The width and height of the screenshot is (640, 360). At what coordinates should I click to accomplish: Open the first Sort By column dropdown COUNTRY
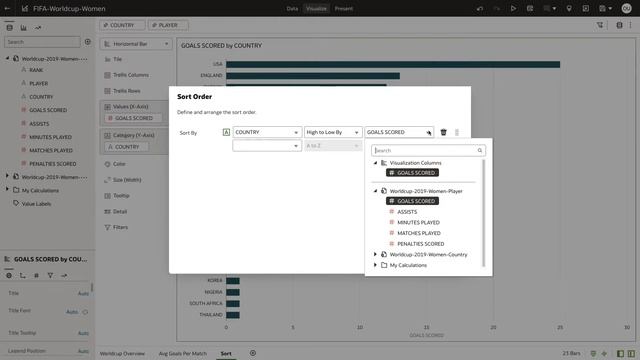click(x=267, y=132)
